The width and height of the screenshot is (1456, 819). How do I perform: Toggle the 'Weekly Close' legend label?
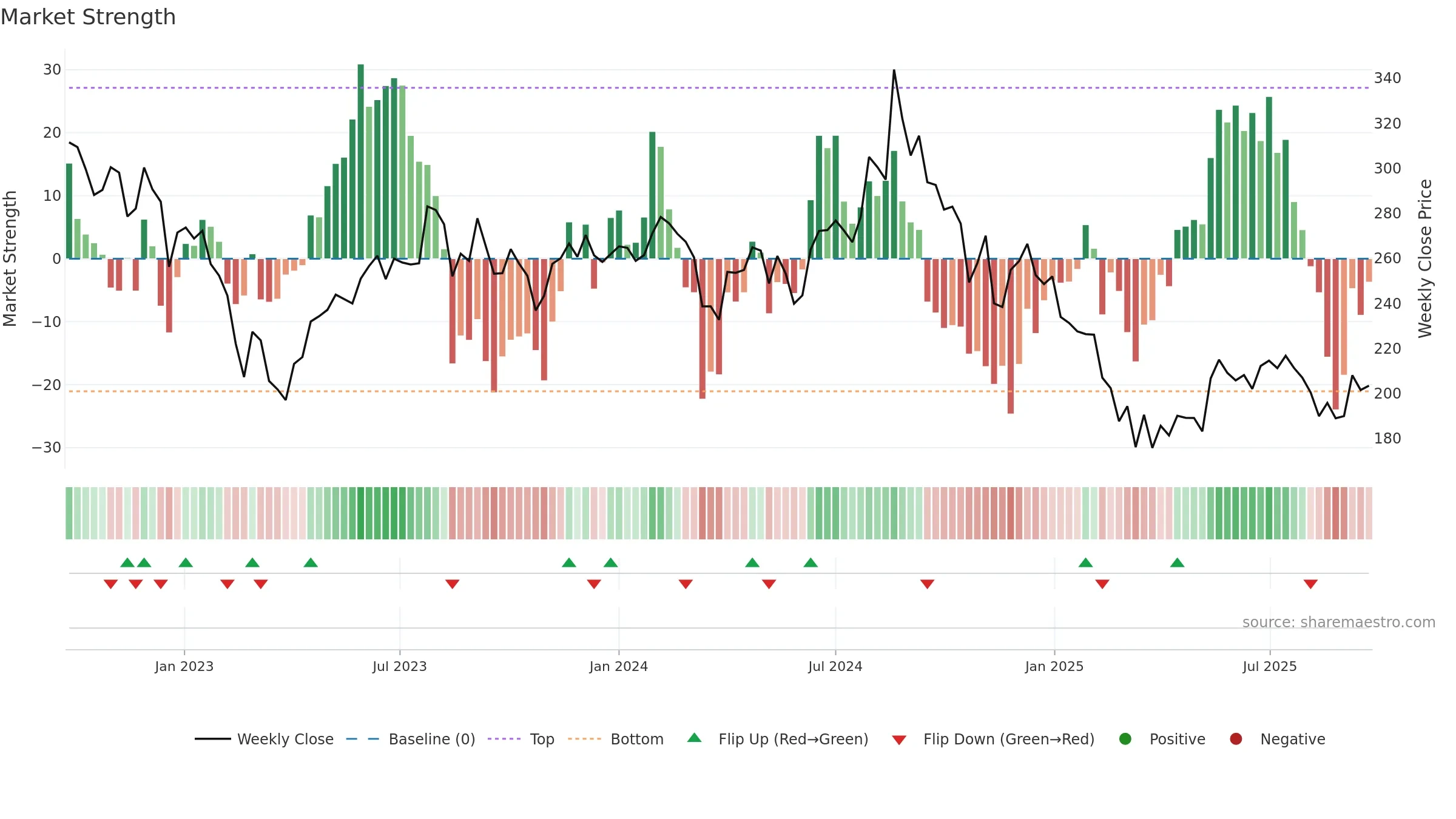[285, 739]
